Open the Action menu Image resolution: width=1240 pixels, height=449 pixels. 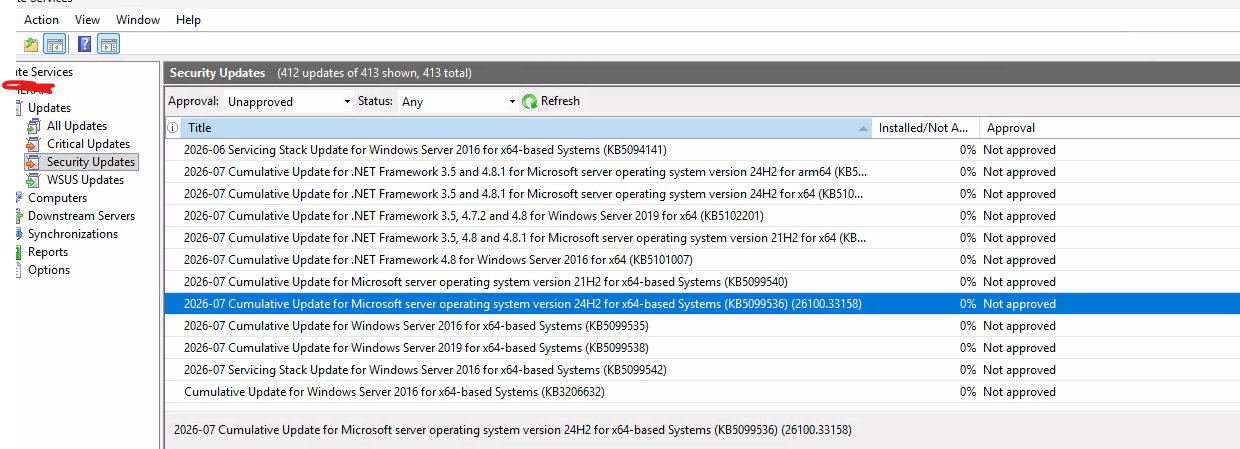click(41, 19)
